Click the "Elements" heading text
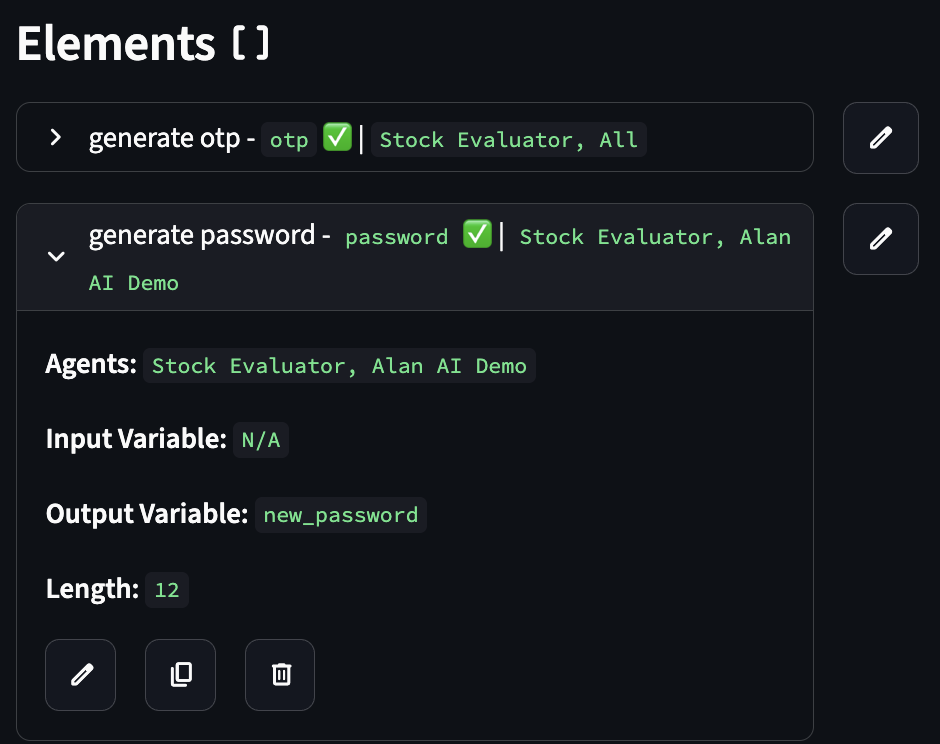 [115, 45]
